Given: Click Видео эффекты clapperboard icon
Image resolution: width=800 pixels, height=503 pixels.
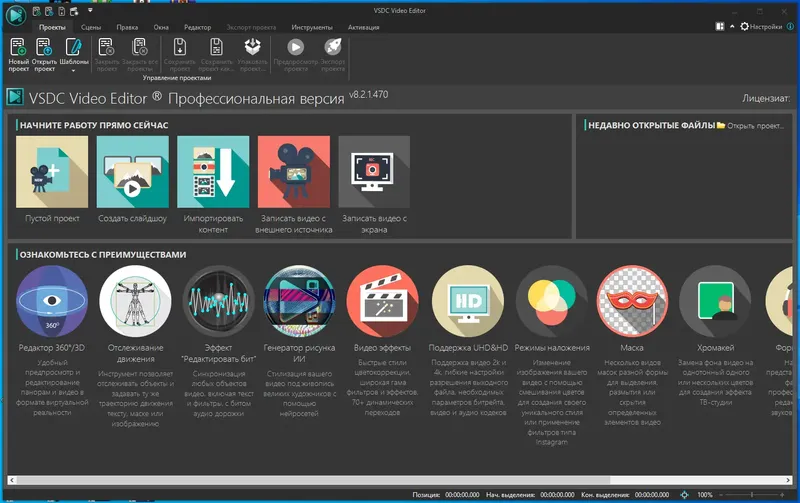Looking at the screenshot, I should pyautogui.click(x=383, y=301).
